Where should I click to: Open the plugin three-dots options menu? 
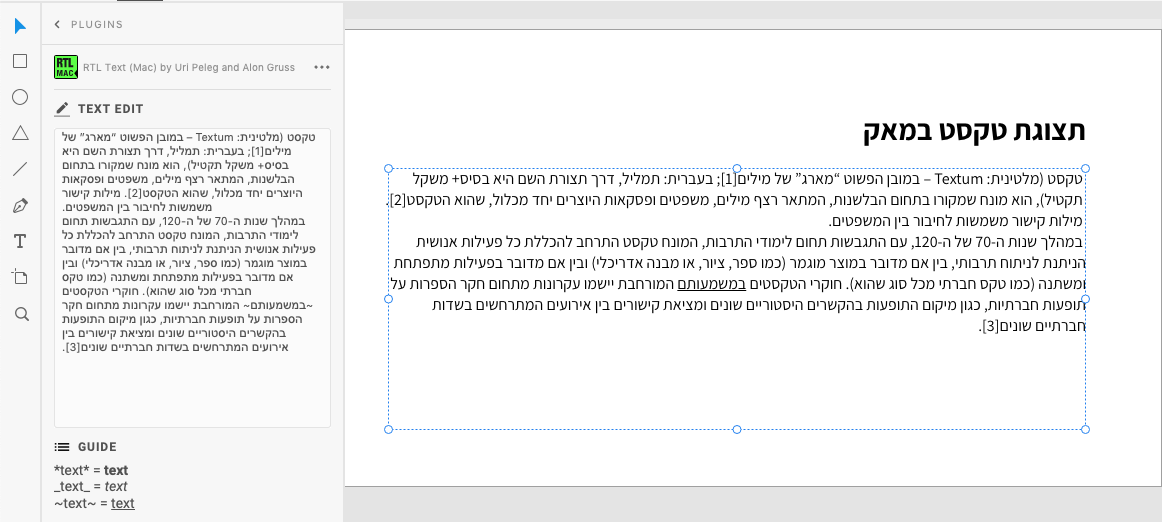coord(322,67)
